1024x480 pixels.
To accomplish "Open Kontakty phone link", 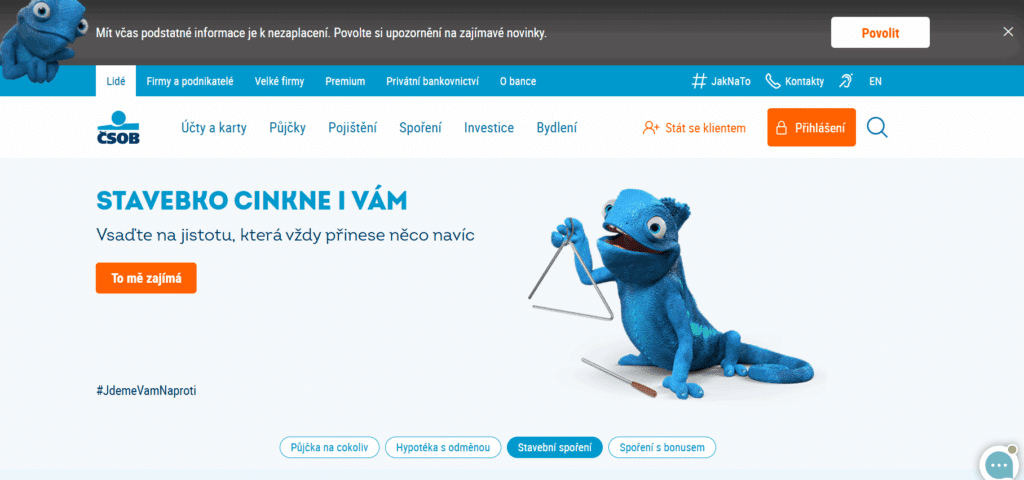I will [x=795, y=82].
